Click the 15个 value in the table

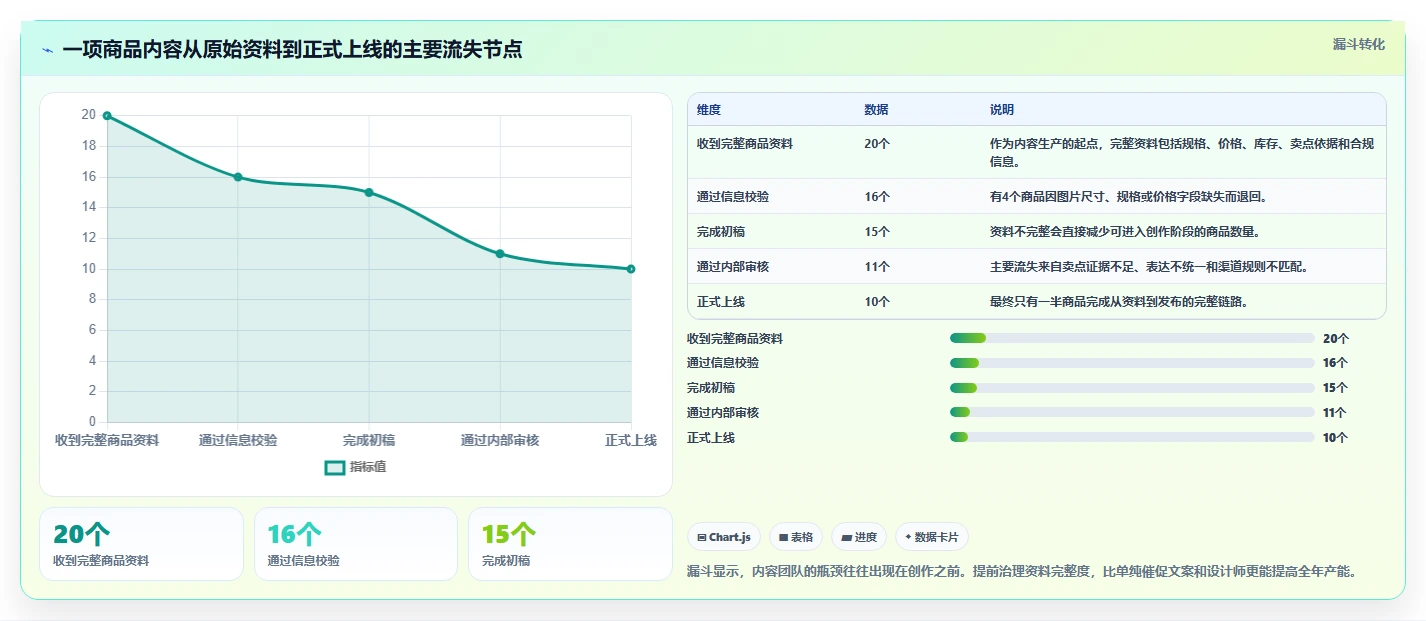[x=877, y=232]
